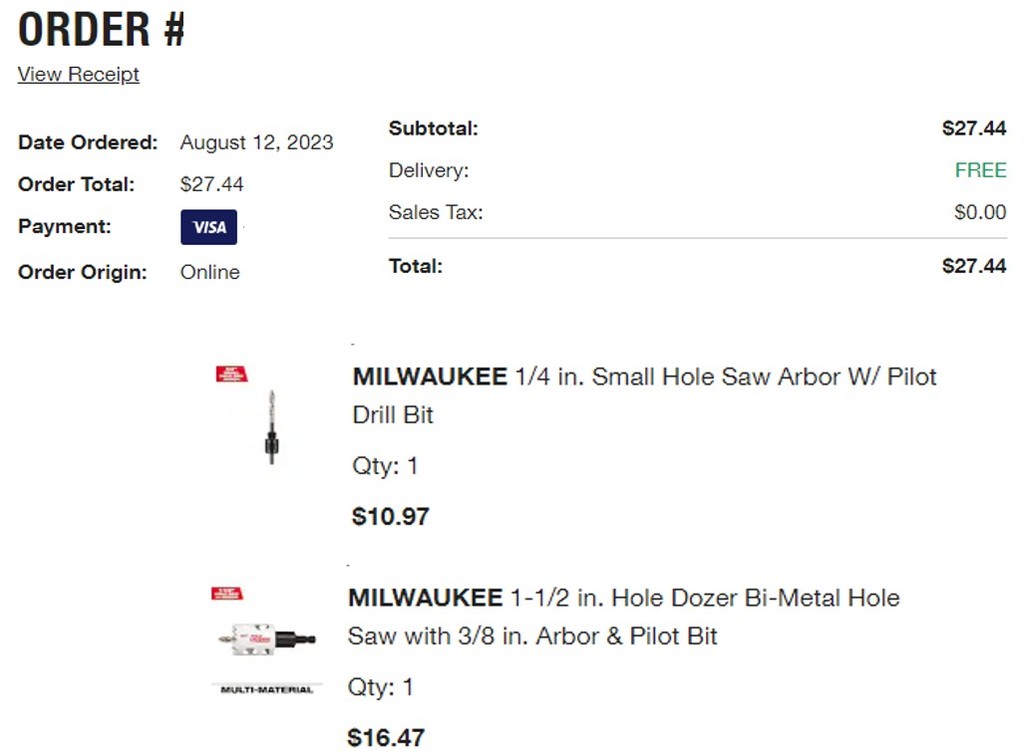
Task: Click the $16.47 item price
Action: point(386,738)
